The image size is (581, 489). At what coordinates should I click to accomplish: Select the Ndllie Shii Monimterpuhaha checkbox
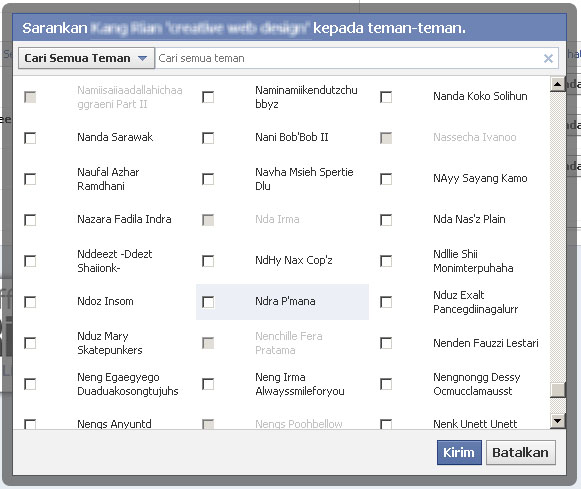(386, 261)
